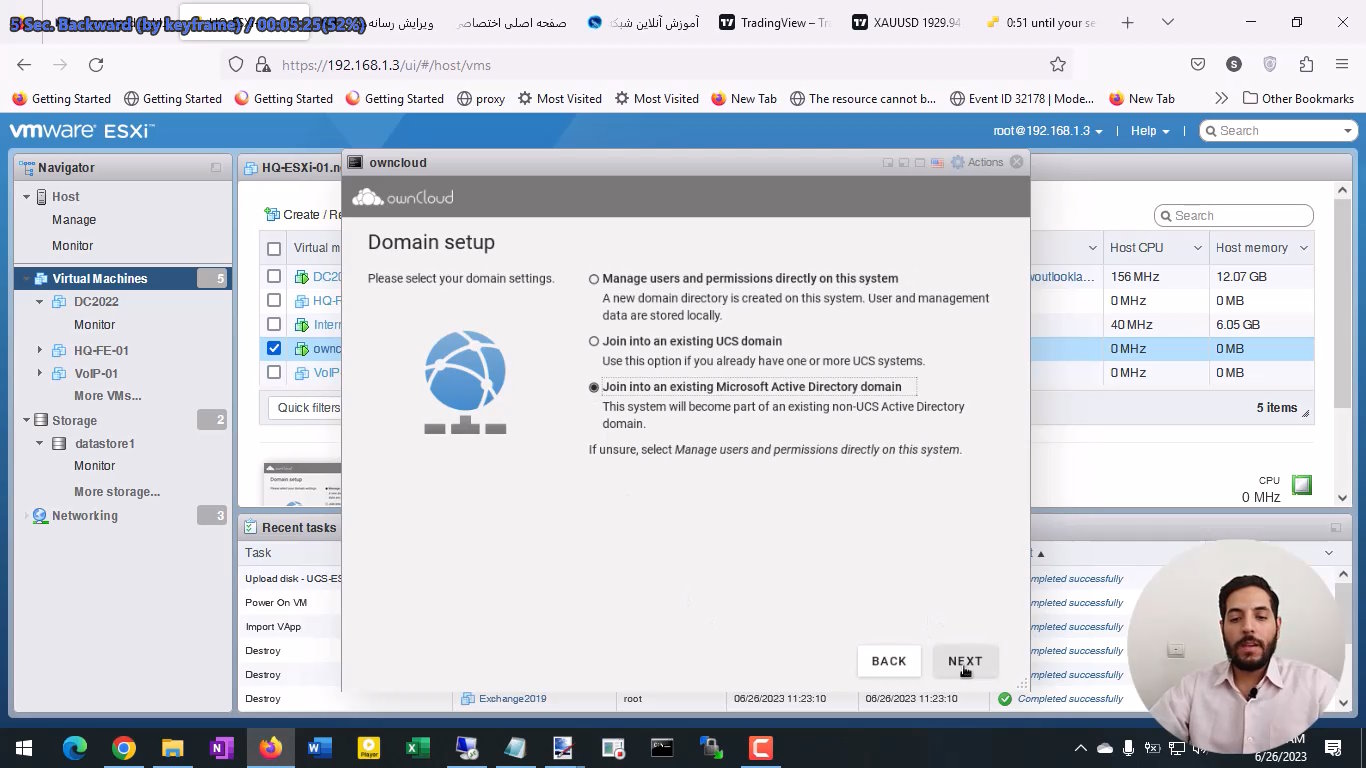
Task: Open Windows Start menu
Action: (24, 748)
